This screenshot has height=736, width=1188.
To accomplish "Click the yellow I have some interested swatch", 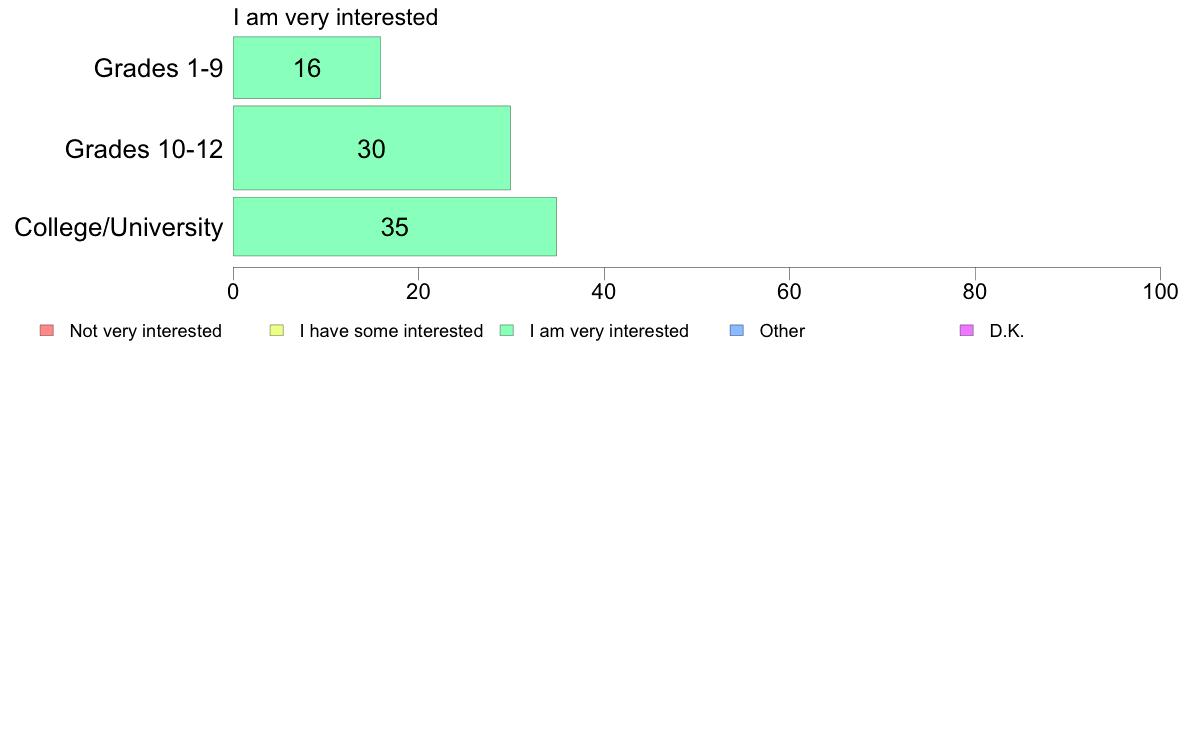I will point(277,330).
